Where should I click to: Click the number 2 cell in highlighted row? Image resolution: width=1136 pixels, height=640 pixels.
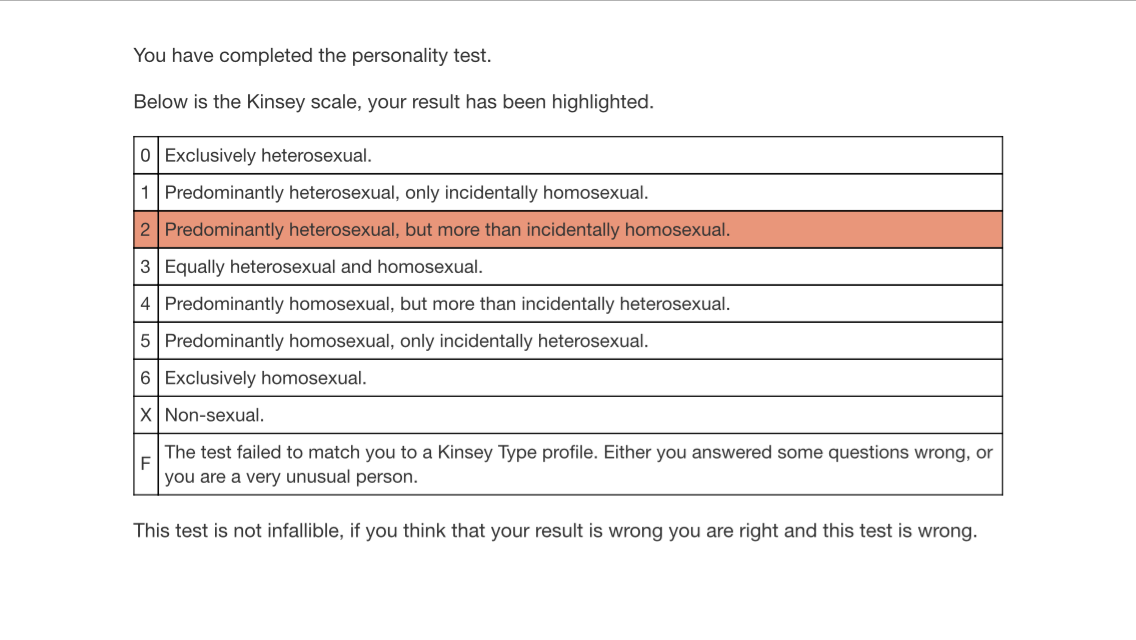click(x=146, y=230)
